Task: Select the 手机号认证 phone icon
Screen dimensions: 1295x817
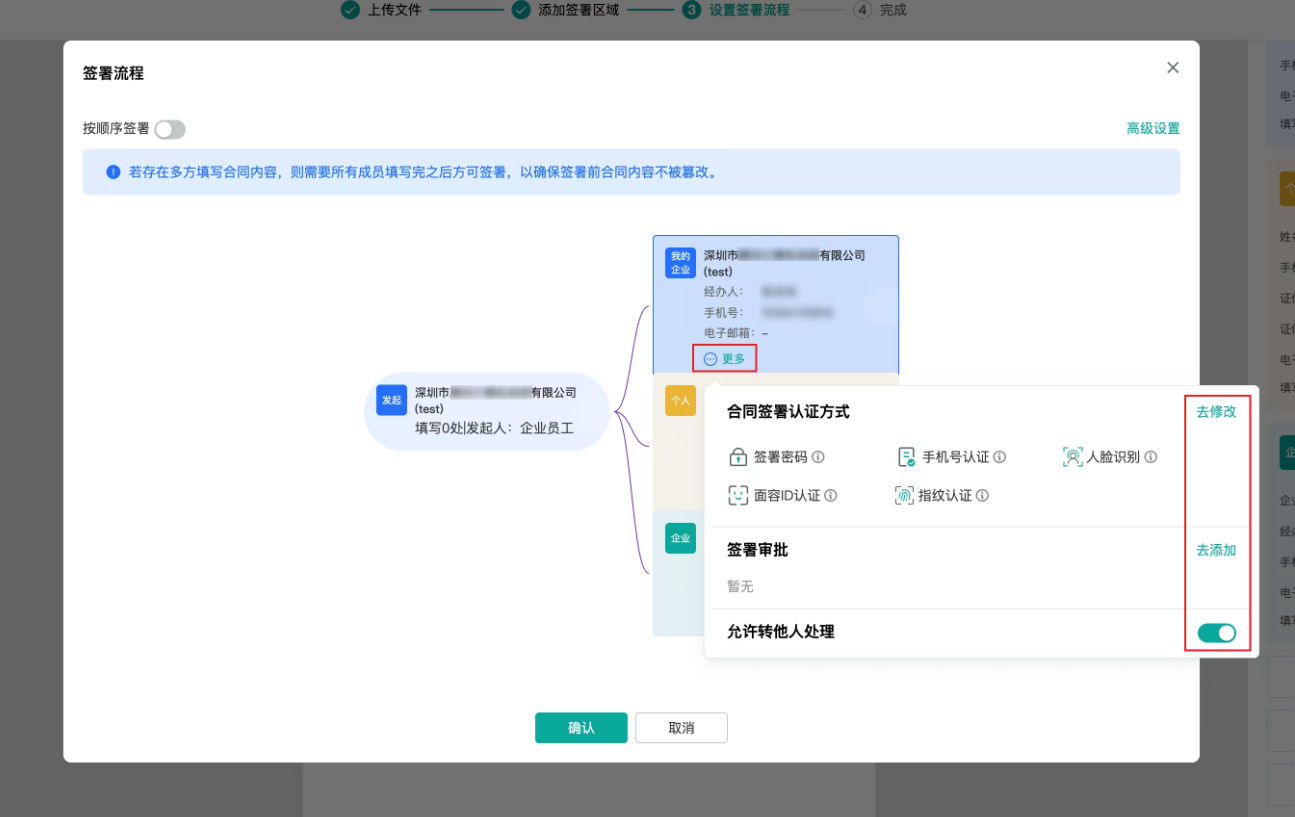Action: click(905, 456)
